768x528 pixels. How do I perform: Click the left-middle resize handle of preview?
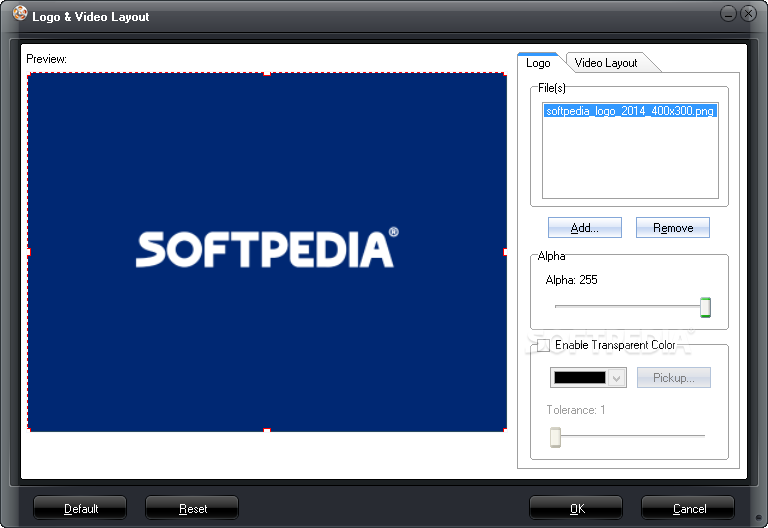(28, 252)
